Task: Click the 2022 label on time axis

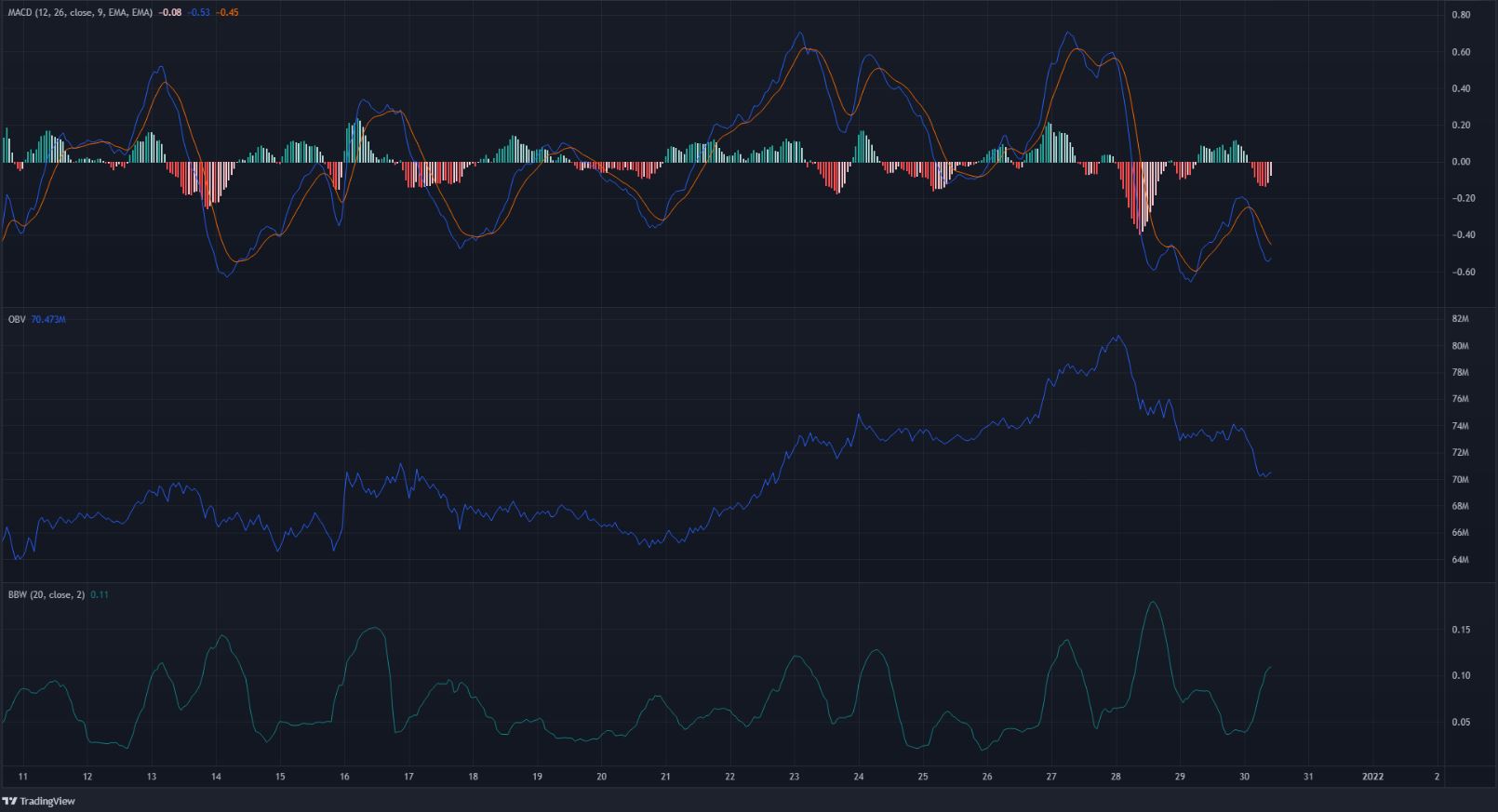Action: [x=1372, y=776]
